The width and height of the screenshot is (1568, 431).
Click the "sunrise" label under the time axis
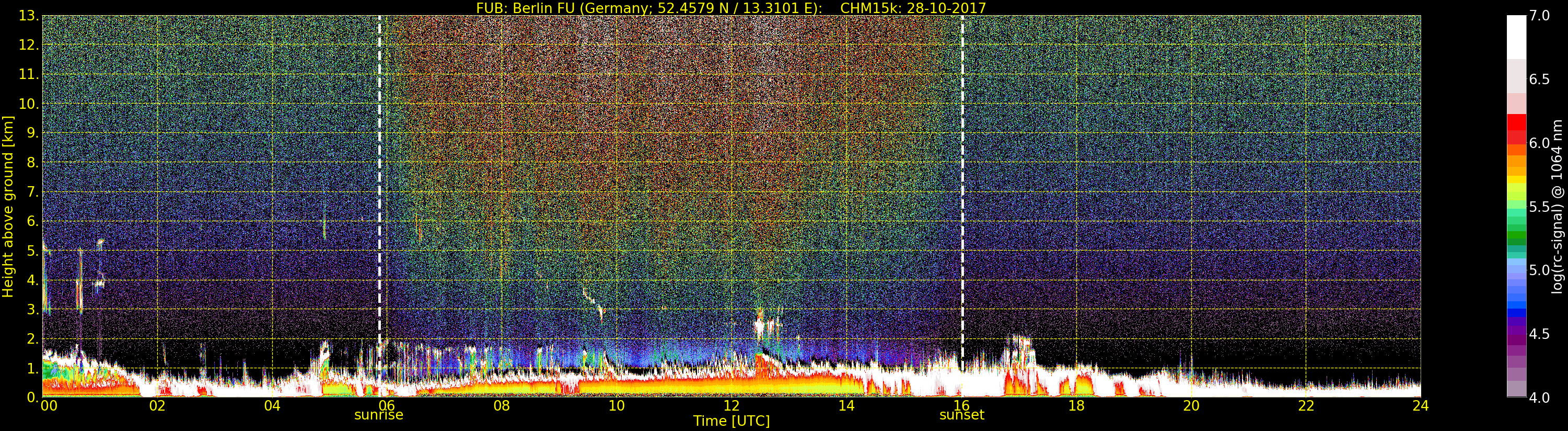[379, 415]
